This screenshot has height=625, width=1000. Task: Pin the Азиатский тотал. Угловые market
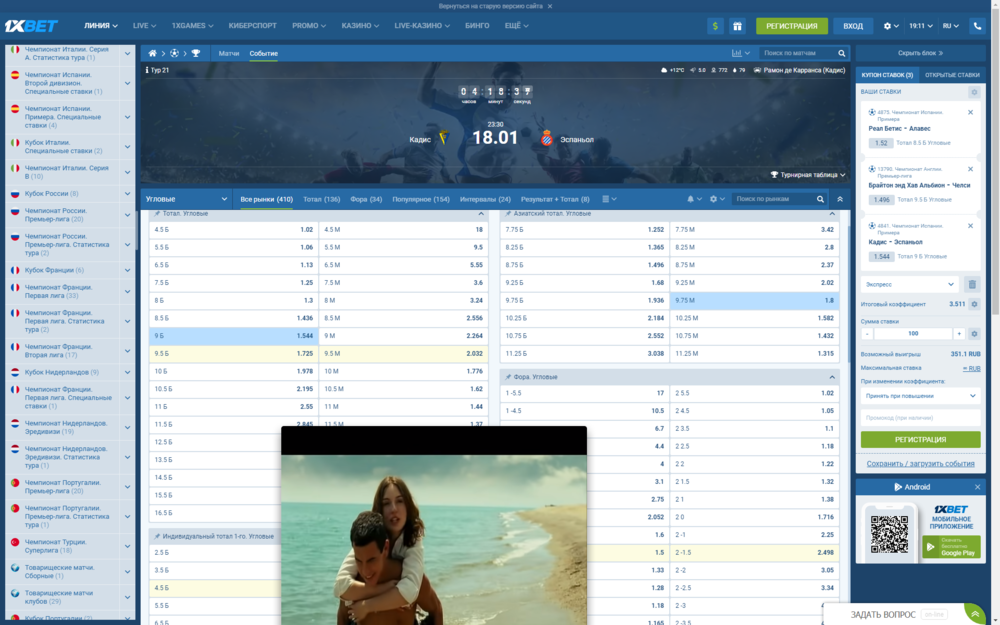(x=508, y=214)
